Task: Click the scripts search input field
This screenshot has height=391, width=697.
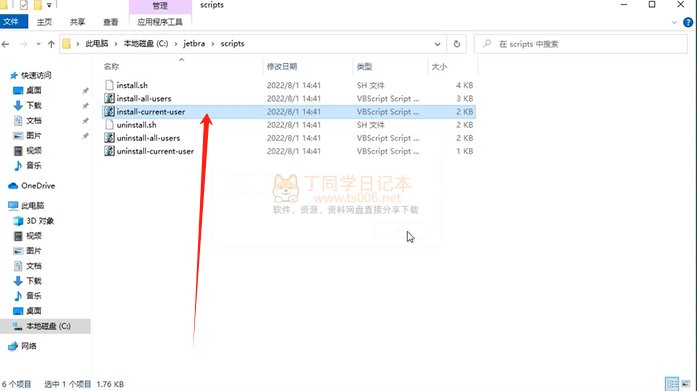Action: pyautogui.click(x=581, y=44)
